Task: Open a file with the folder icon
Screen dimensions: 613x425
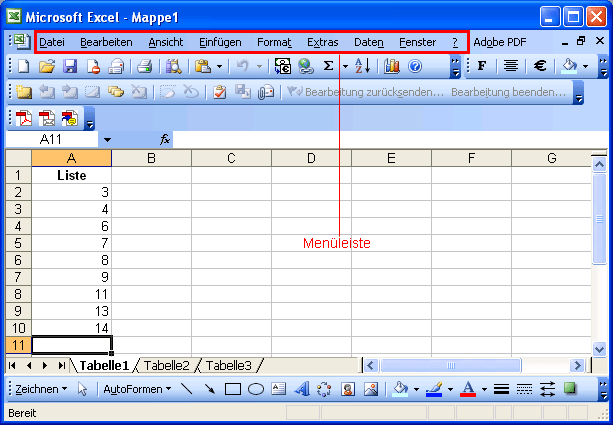Action: (47, 66)
